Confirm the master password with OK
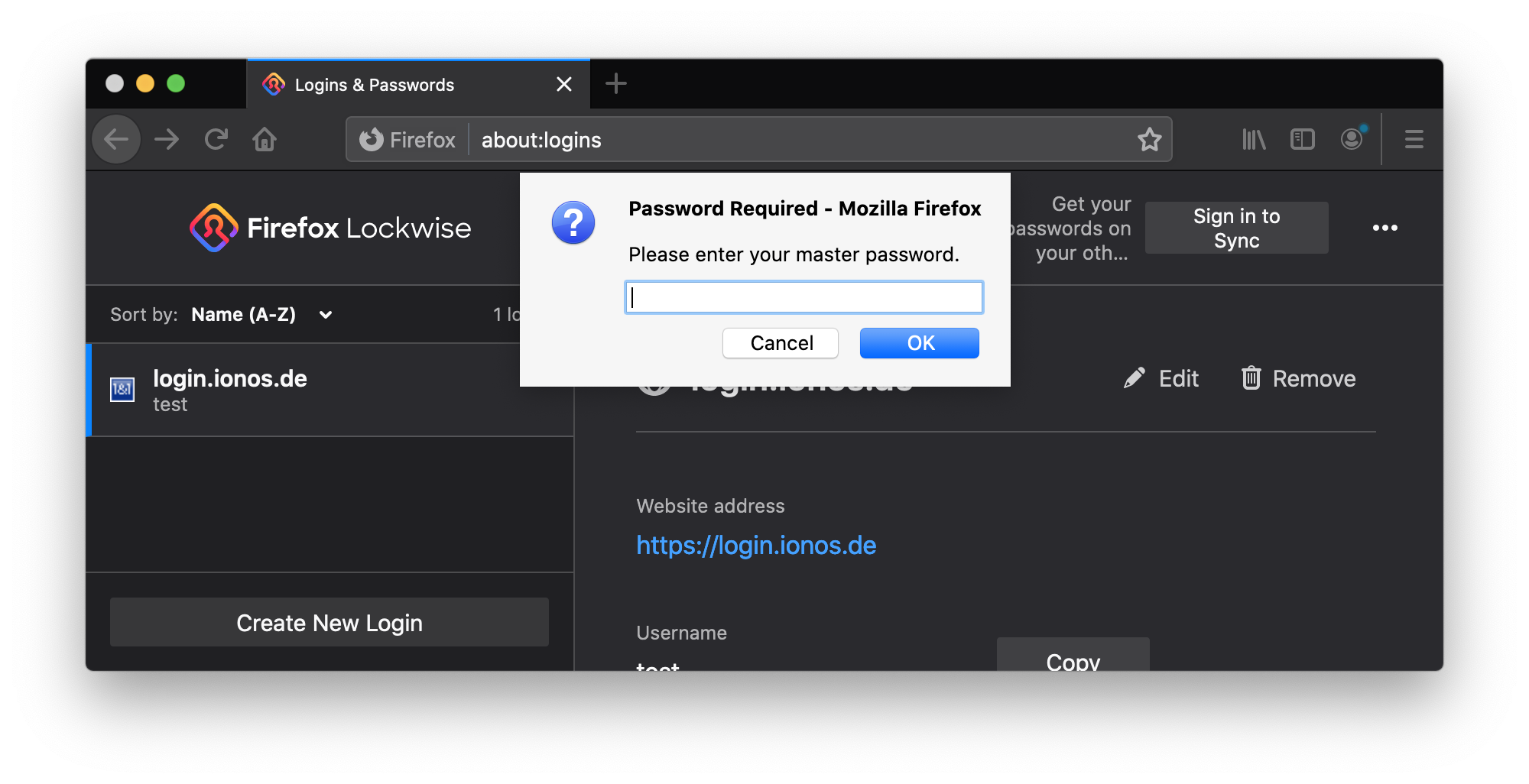This screenshot has height=784, width=1529. click(920, 343)
